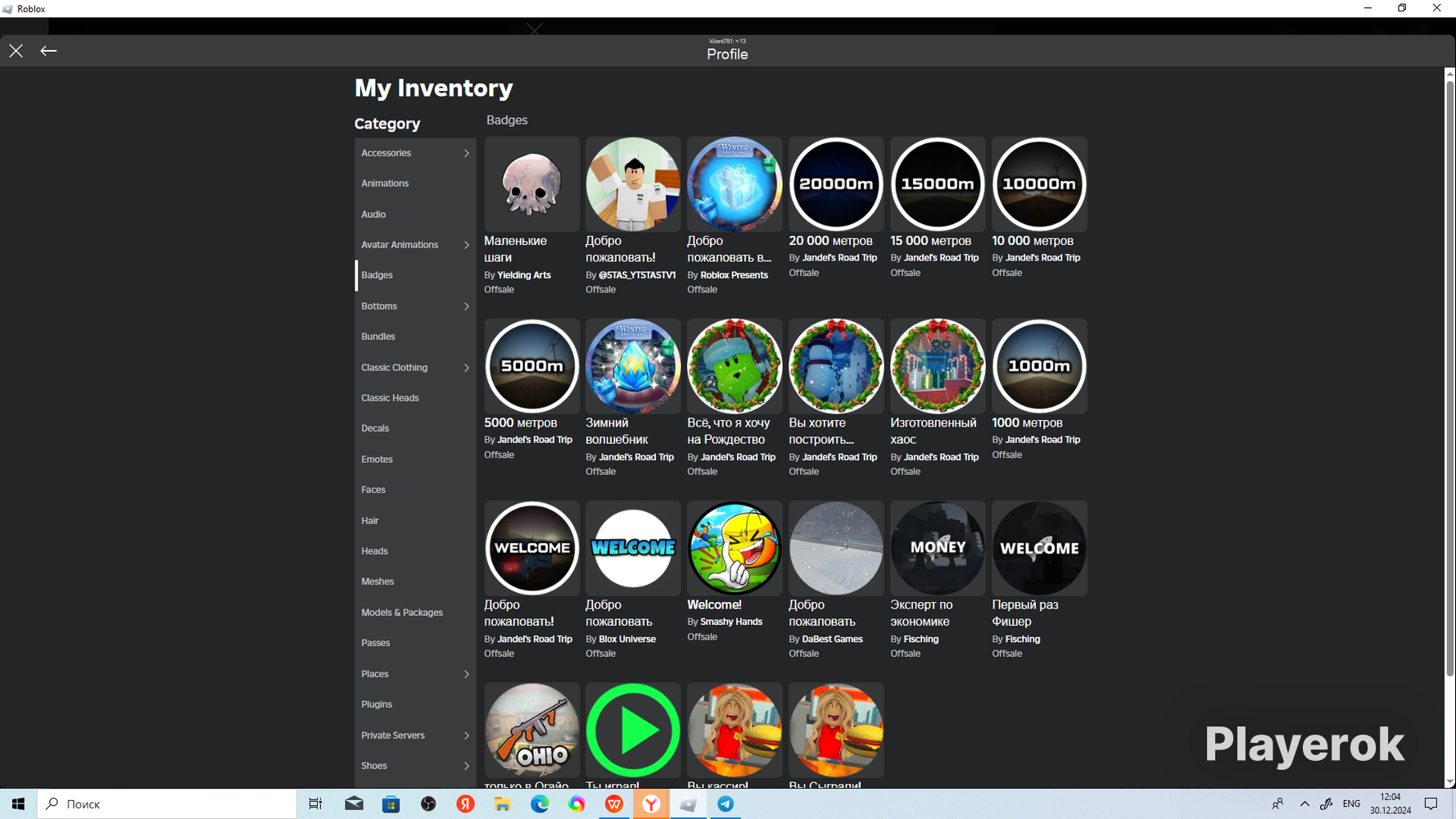
Task: Open Jandel's Road Trip link under 20 000 метров
Action: pos(839,258)
